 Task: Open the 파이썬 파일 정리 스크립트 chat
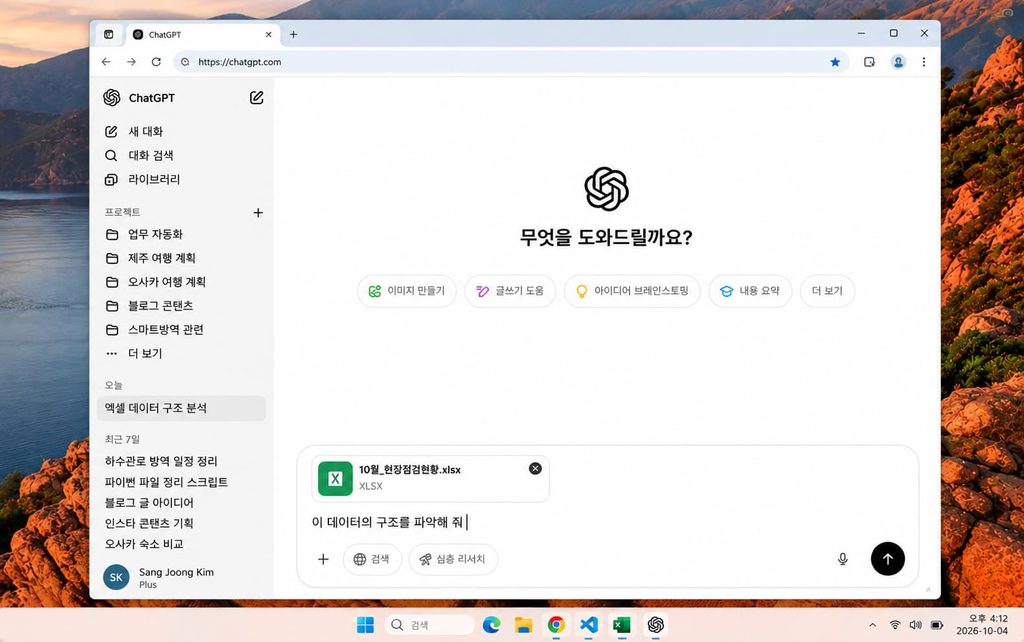coord(167,482)
